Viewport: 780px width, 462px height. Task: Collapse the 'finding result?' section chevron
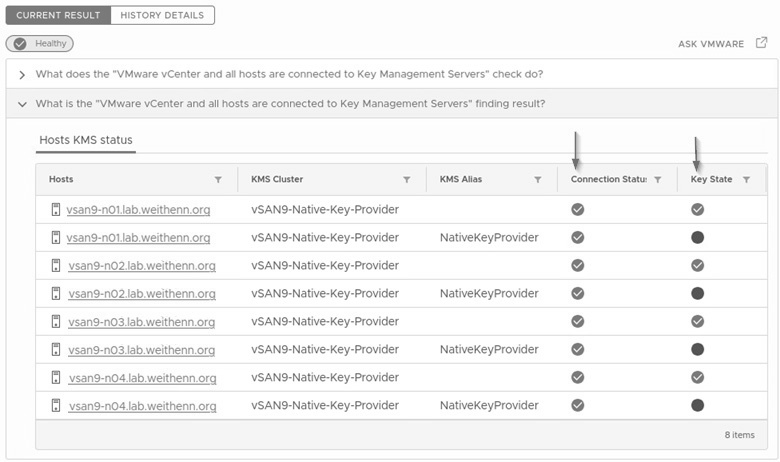22,104
